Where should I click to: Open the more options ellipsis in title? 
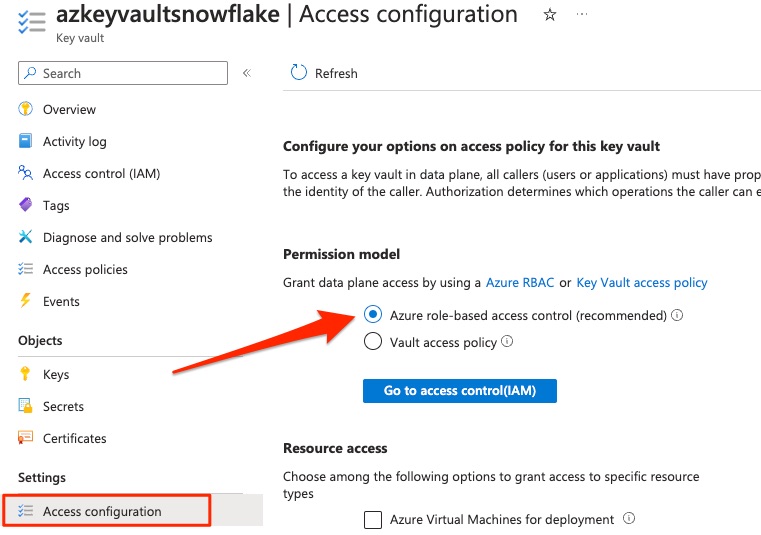click(583, 15)
